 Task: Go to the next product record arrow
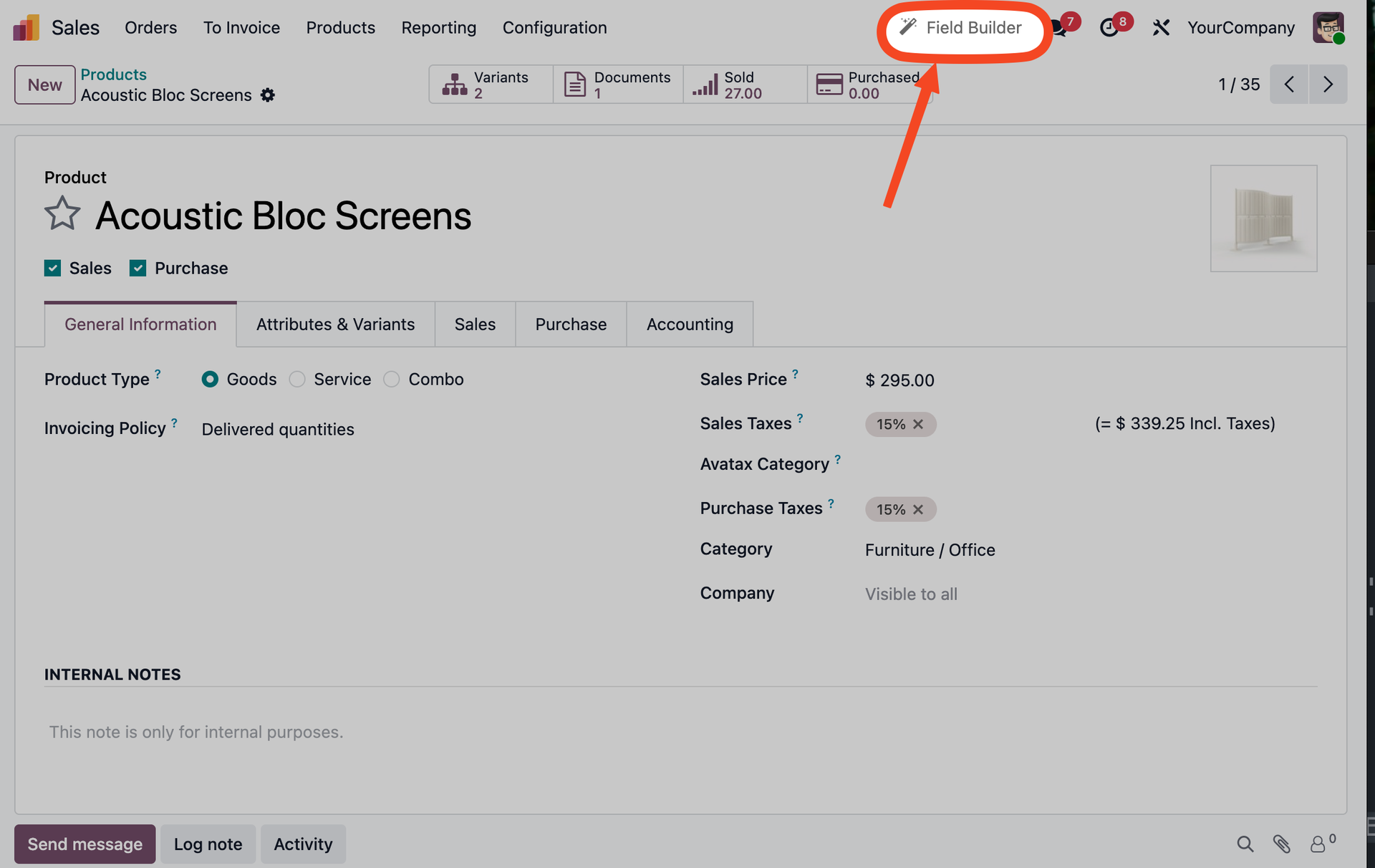point(1328,85)
